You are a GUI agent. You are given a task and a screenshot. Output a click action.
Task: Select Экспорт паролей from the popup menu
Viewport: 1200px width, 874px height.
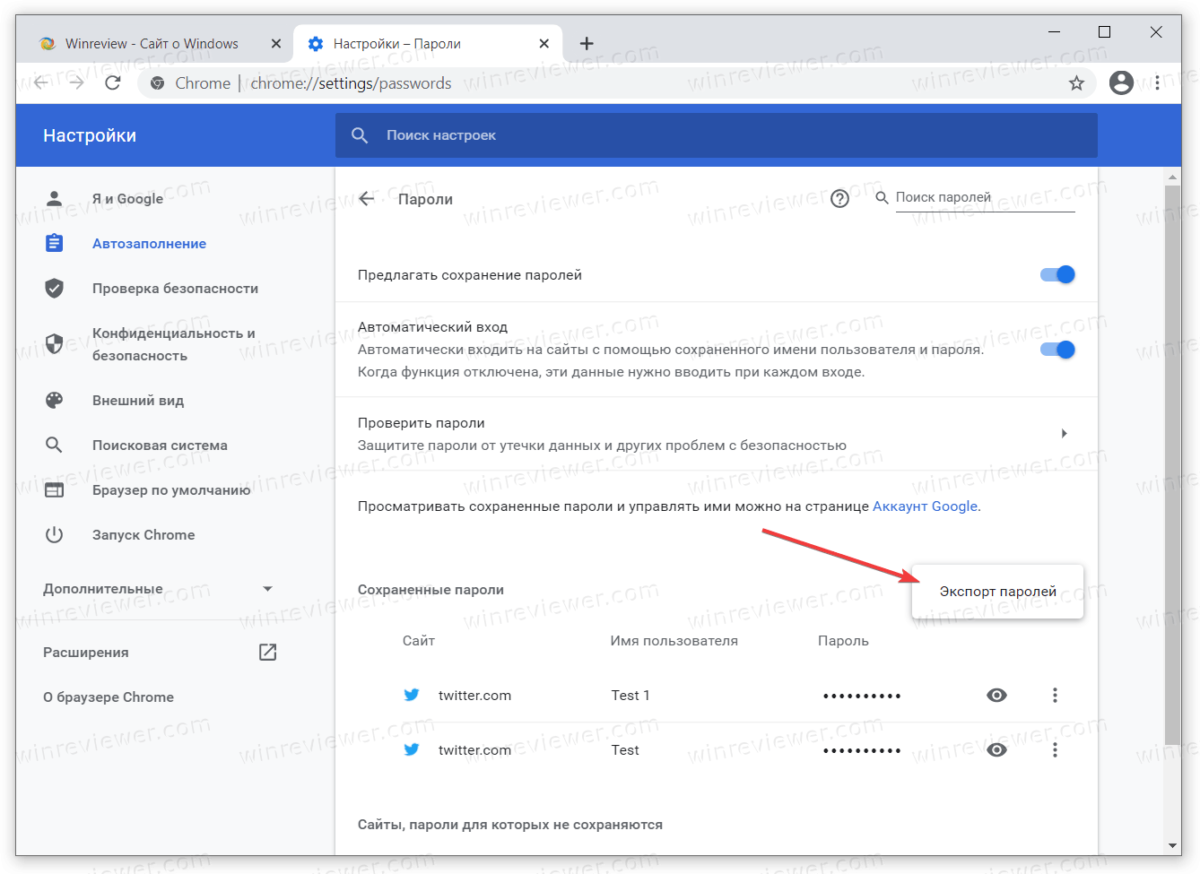click(x=997, y=591)
